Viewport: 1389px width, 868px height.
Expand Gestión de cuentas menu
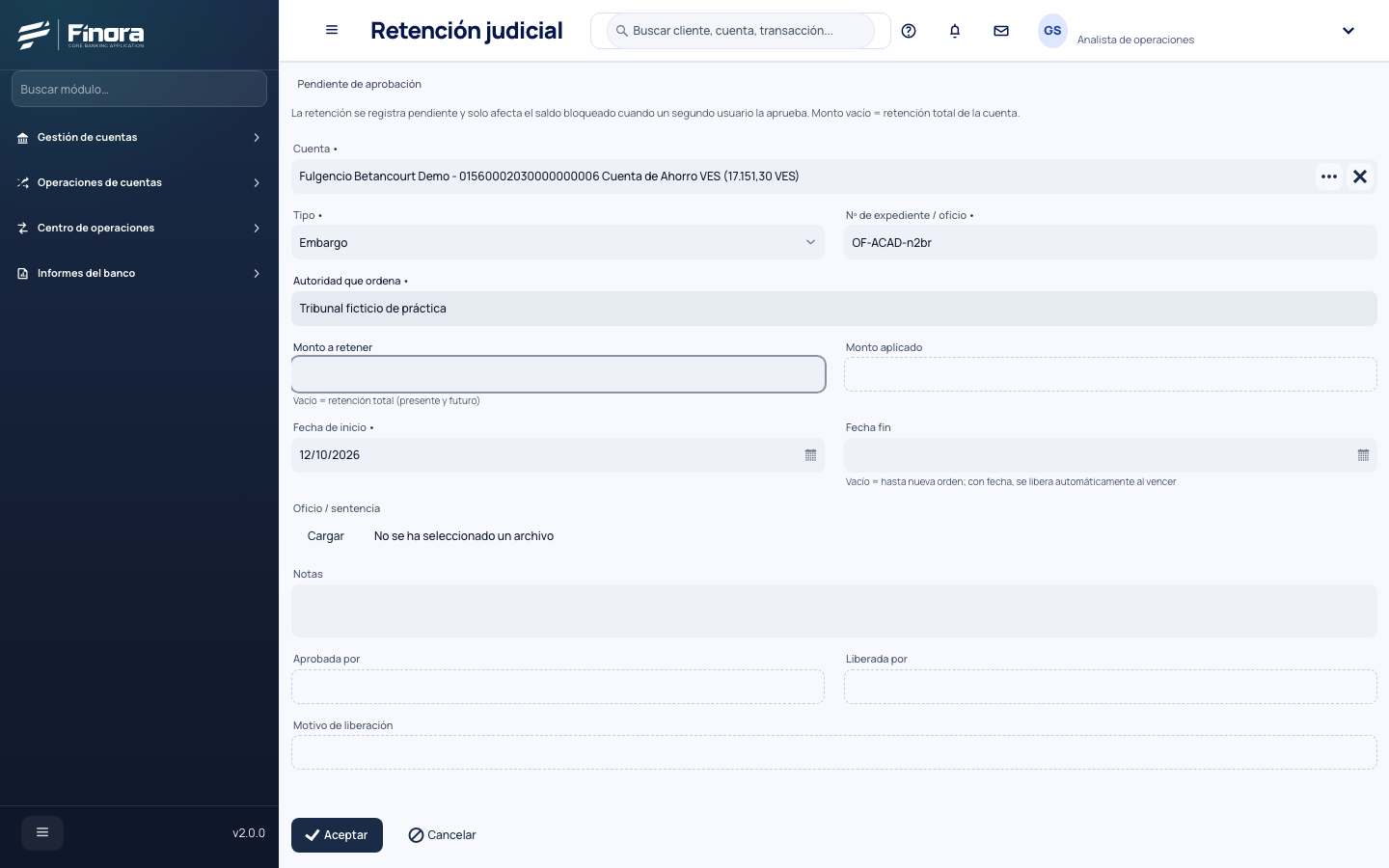click(139, 138)
